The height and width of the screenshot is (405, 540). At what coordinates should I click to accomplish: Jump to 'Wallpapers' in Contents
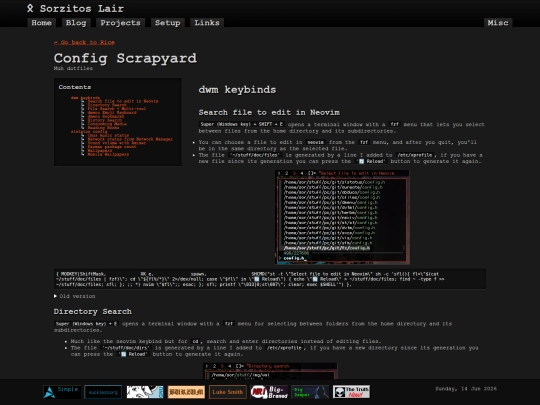(x=100, y=150)
